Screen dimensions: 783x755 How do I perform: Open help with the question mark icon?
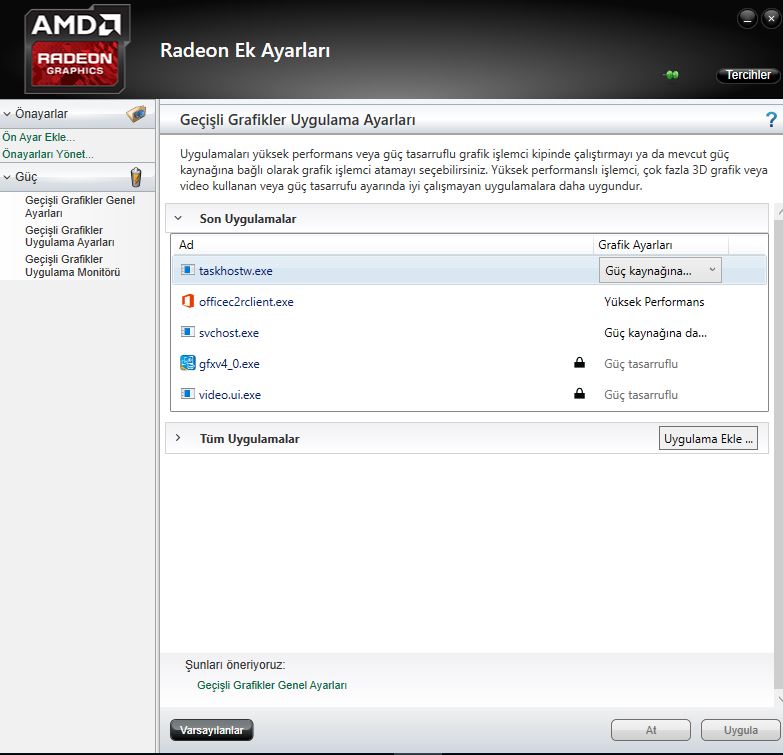(x=771, y=120)
